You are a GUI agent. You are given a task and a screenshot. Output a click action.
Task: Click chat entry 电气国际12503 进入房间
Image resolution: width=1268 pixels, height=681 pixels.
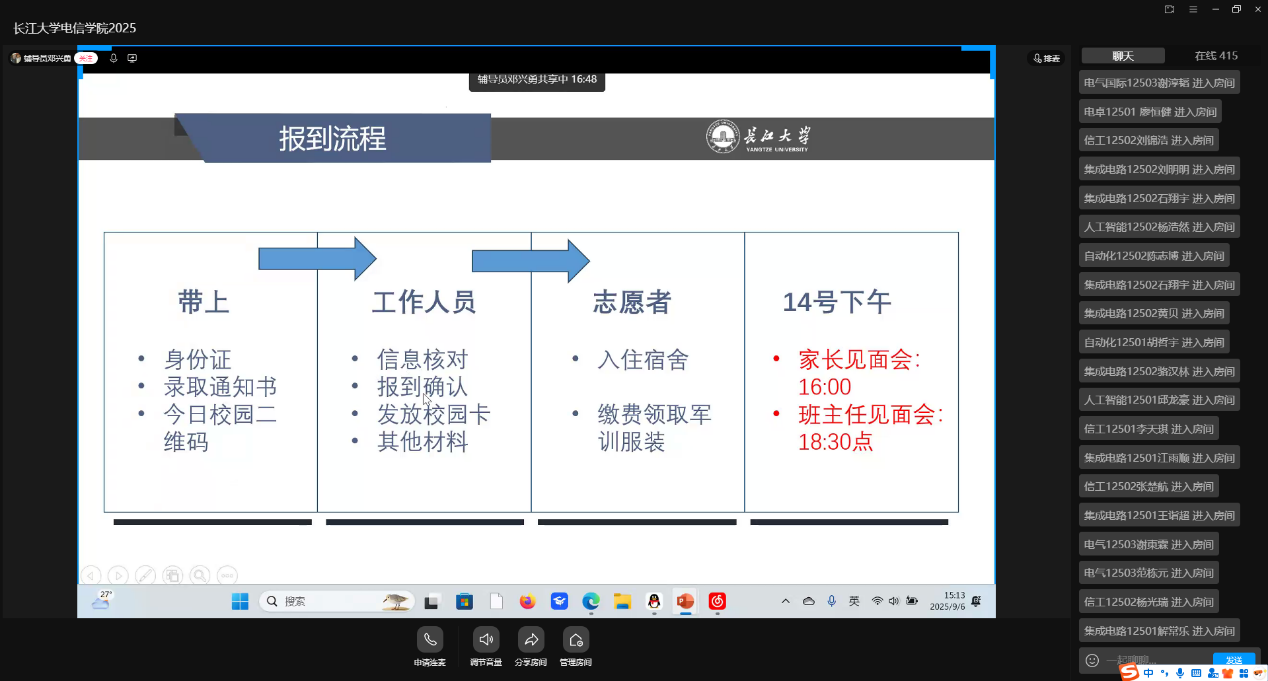tap(1159, 83)
